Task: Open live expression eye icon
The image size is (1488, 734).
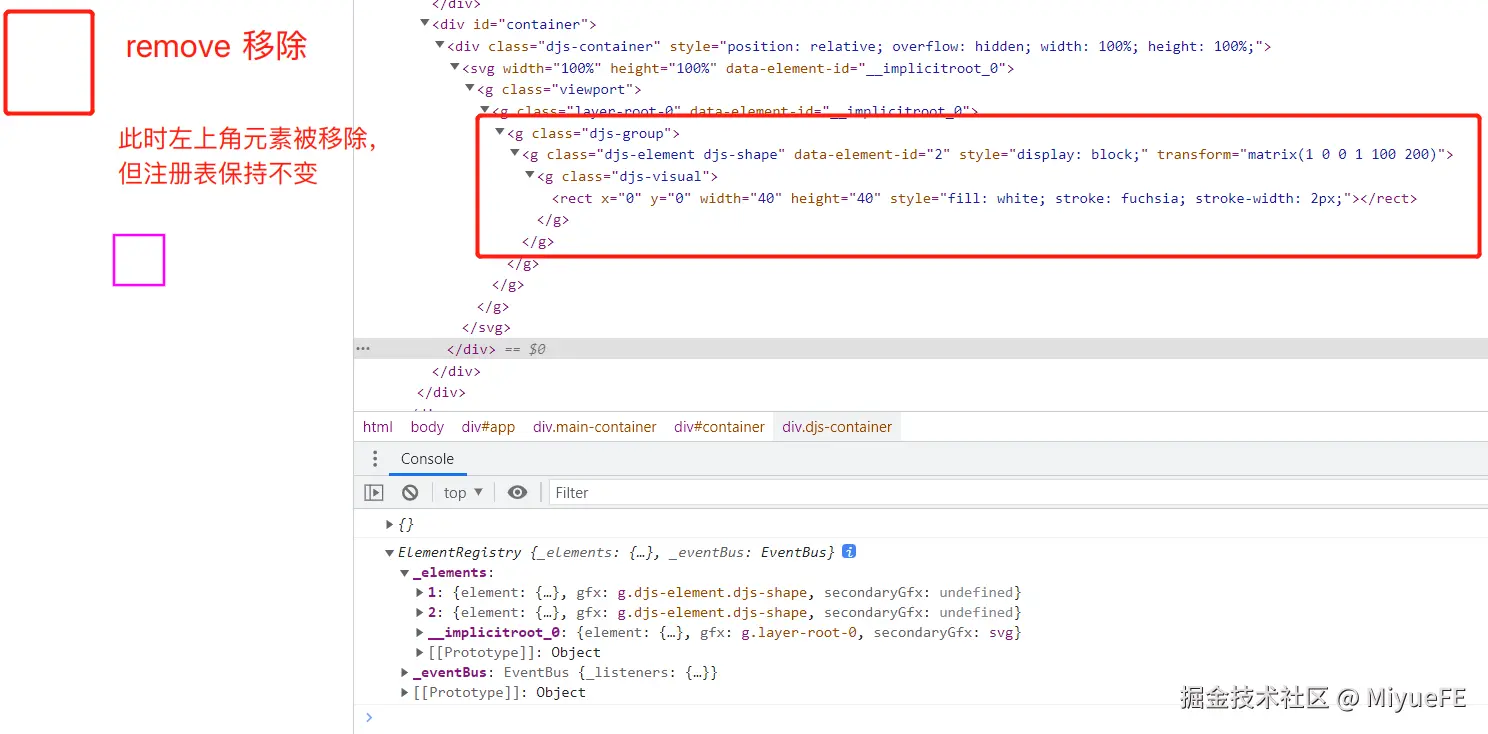Action: pos(517,492)
